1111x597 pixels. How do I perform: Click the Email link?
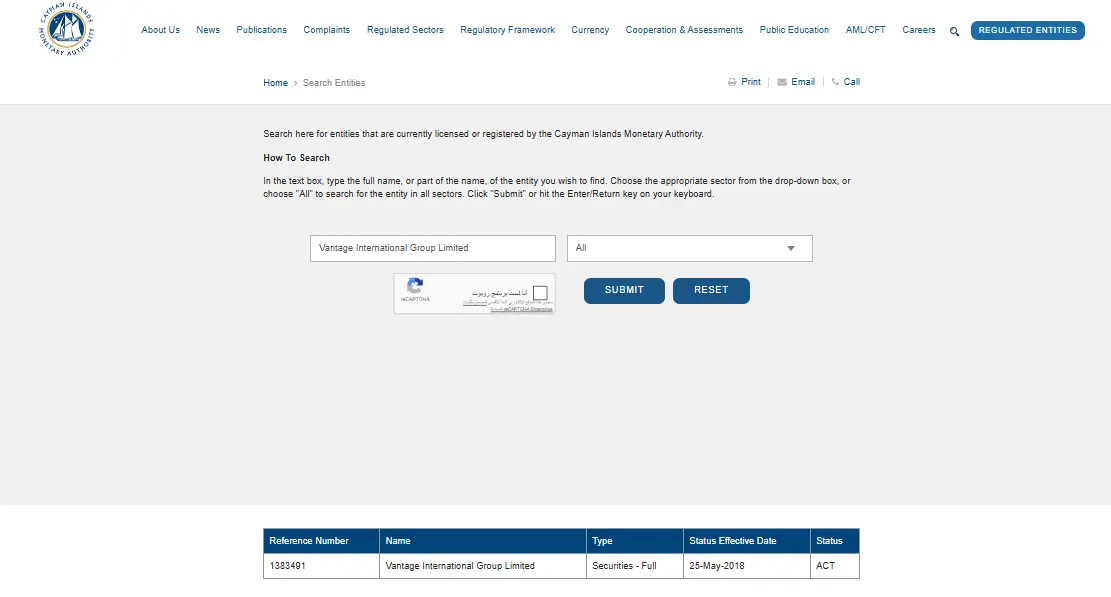coord(803,82)
